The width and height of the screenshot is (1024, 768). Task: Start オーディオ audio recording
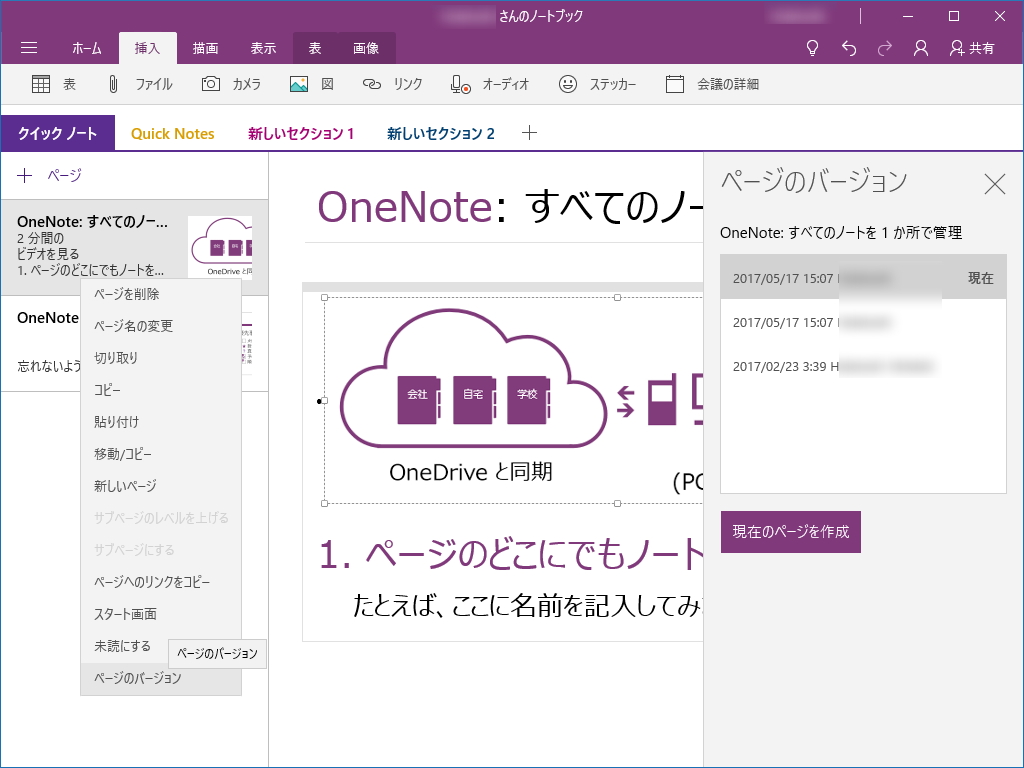(x=490, y=84)
